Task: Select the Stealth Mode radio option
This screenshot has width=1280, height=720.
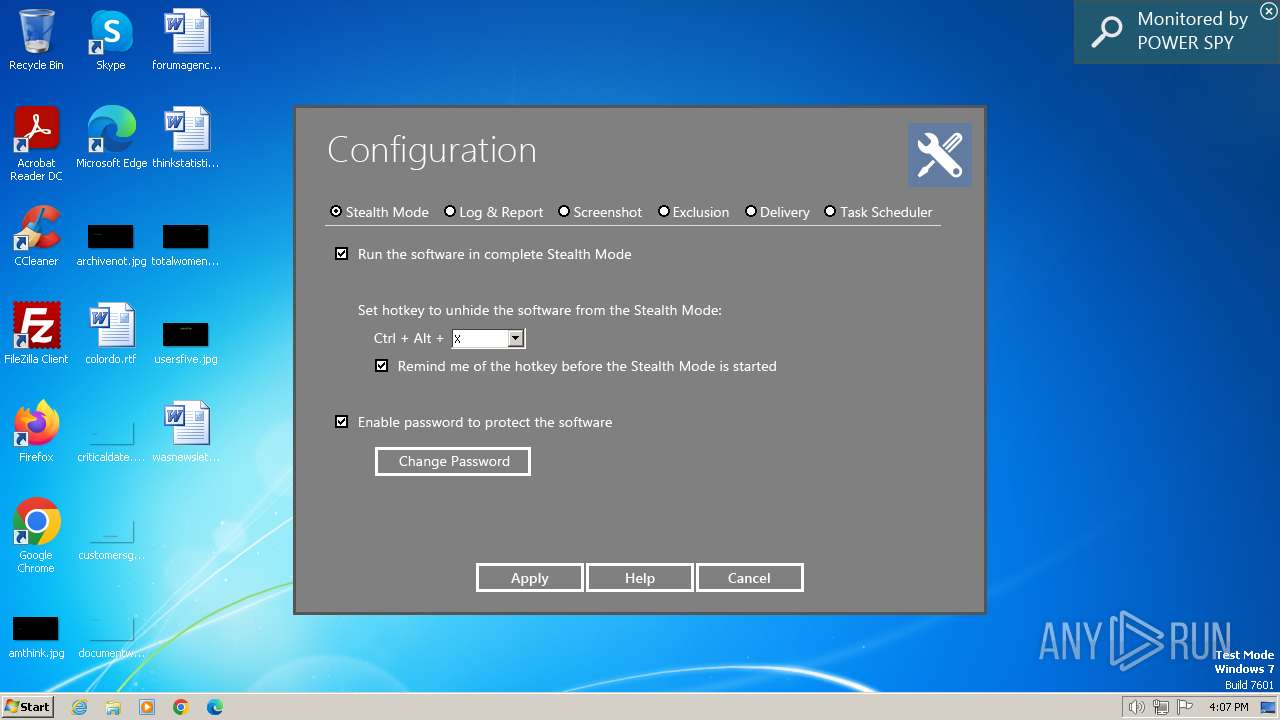Action: pyautogui.click(x=379, y=212)
